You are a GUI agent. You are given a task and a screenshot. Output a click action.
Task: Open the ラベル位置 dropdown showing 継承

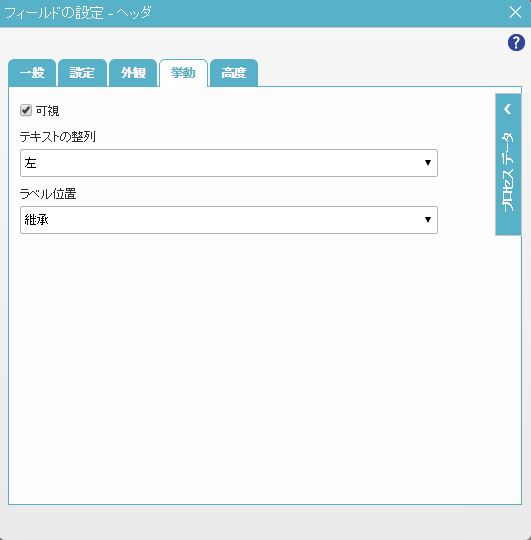pyautogui.click(x=229, y=220)
